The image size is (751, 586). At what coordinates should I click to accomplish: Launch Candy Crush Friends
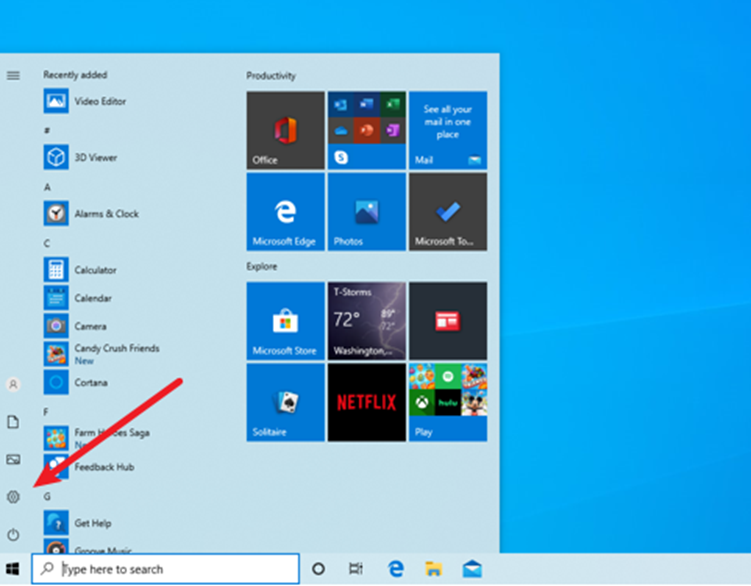(x=102, y=354)
